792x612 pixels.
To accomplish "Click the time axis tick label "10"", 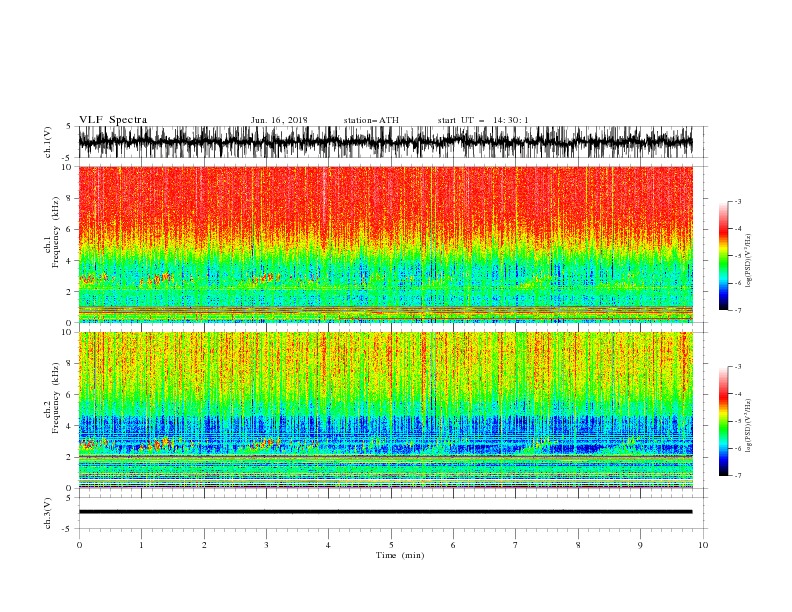I will click(x=703, y=545).
